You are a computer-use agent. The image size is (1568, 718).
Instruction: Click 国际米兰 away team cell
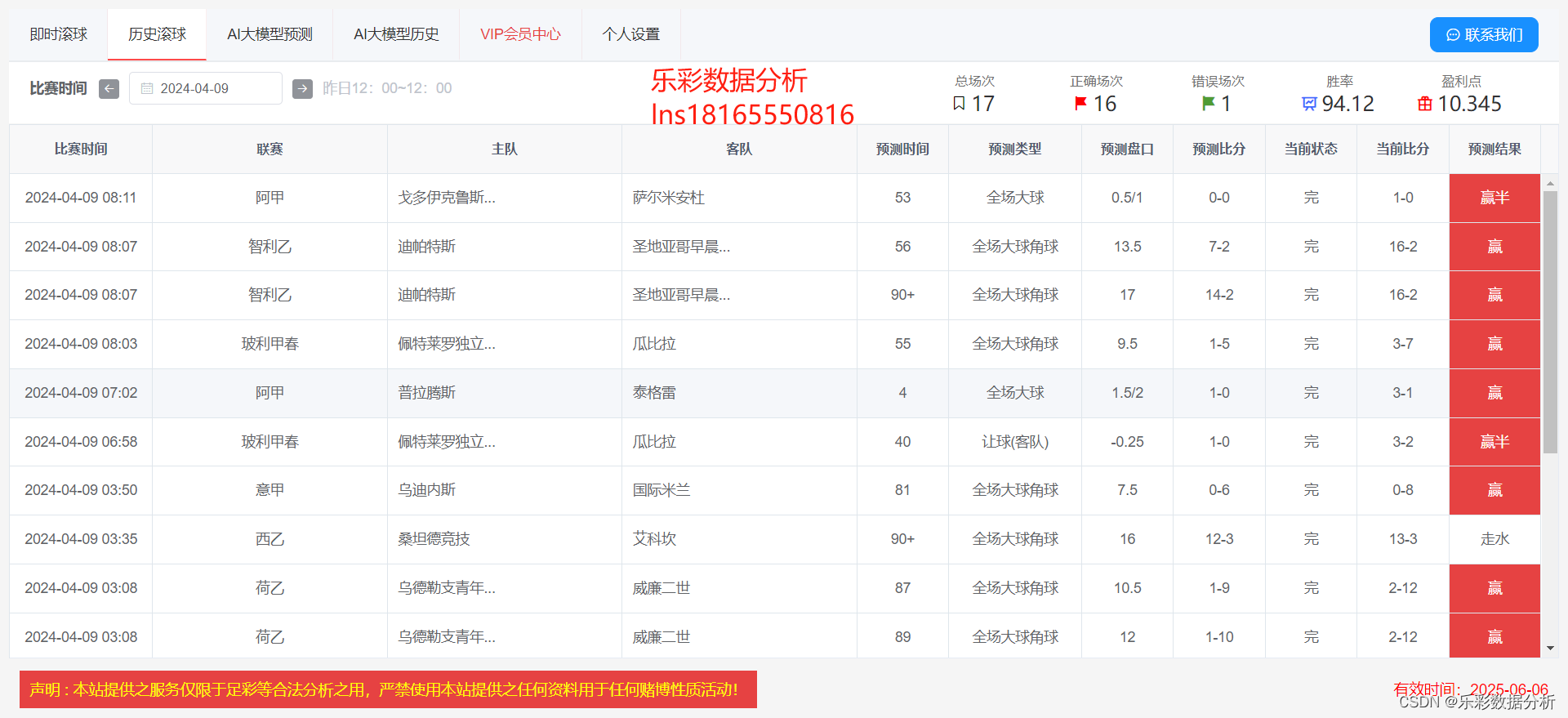click(x=739, y=490)
